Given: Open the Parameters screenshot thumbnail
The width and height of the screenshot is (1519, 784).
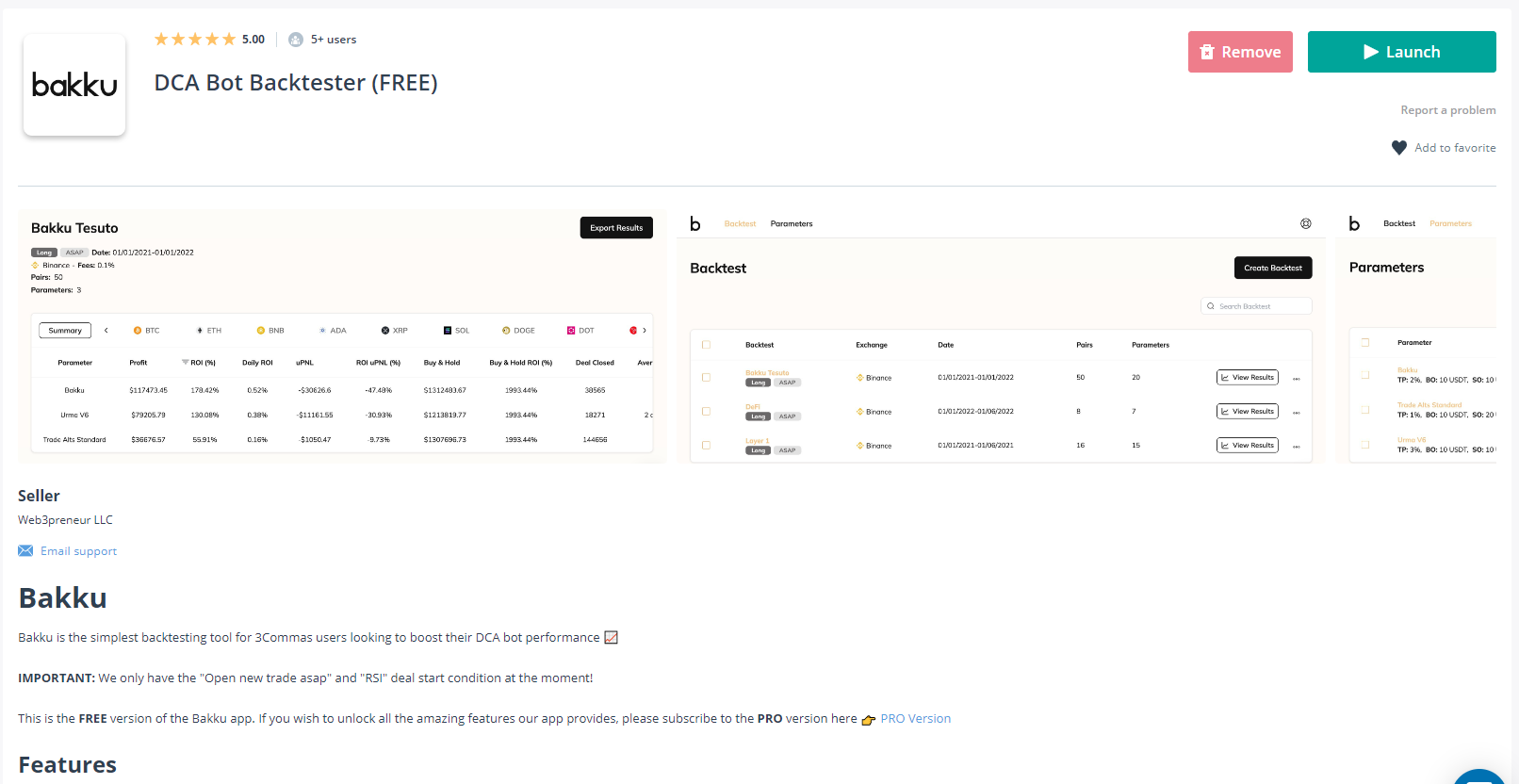Looking at the screenshot, I should point(1415,336).
